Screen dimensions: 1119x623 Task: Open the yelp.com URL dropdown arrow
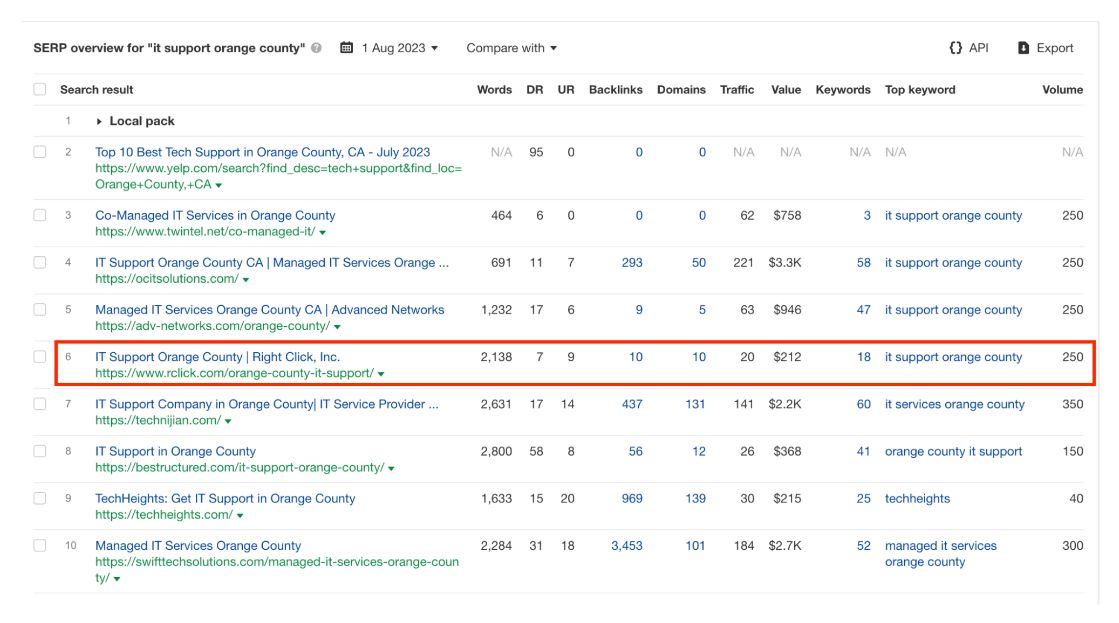[x=219, y=186]
